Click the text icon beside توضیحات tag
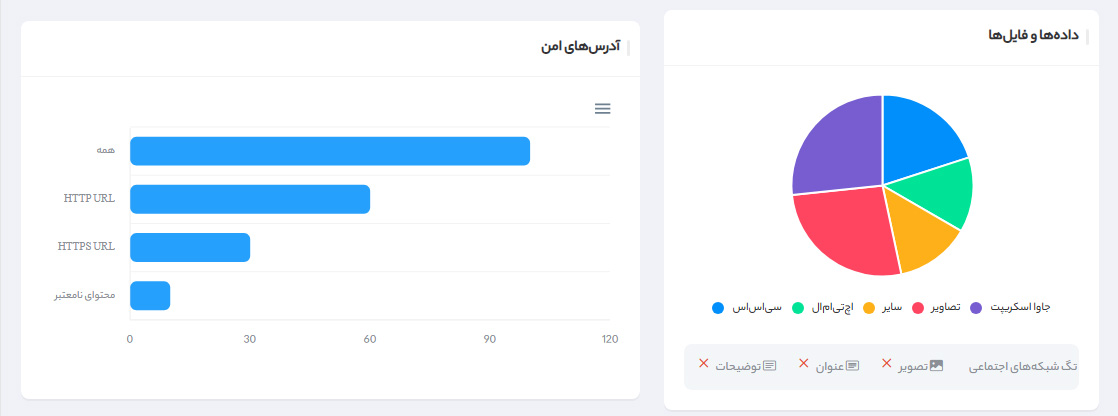This screenshot has height=416, width=1118. (769, 365)
